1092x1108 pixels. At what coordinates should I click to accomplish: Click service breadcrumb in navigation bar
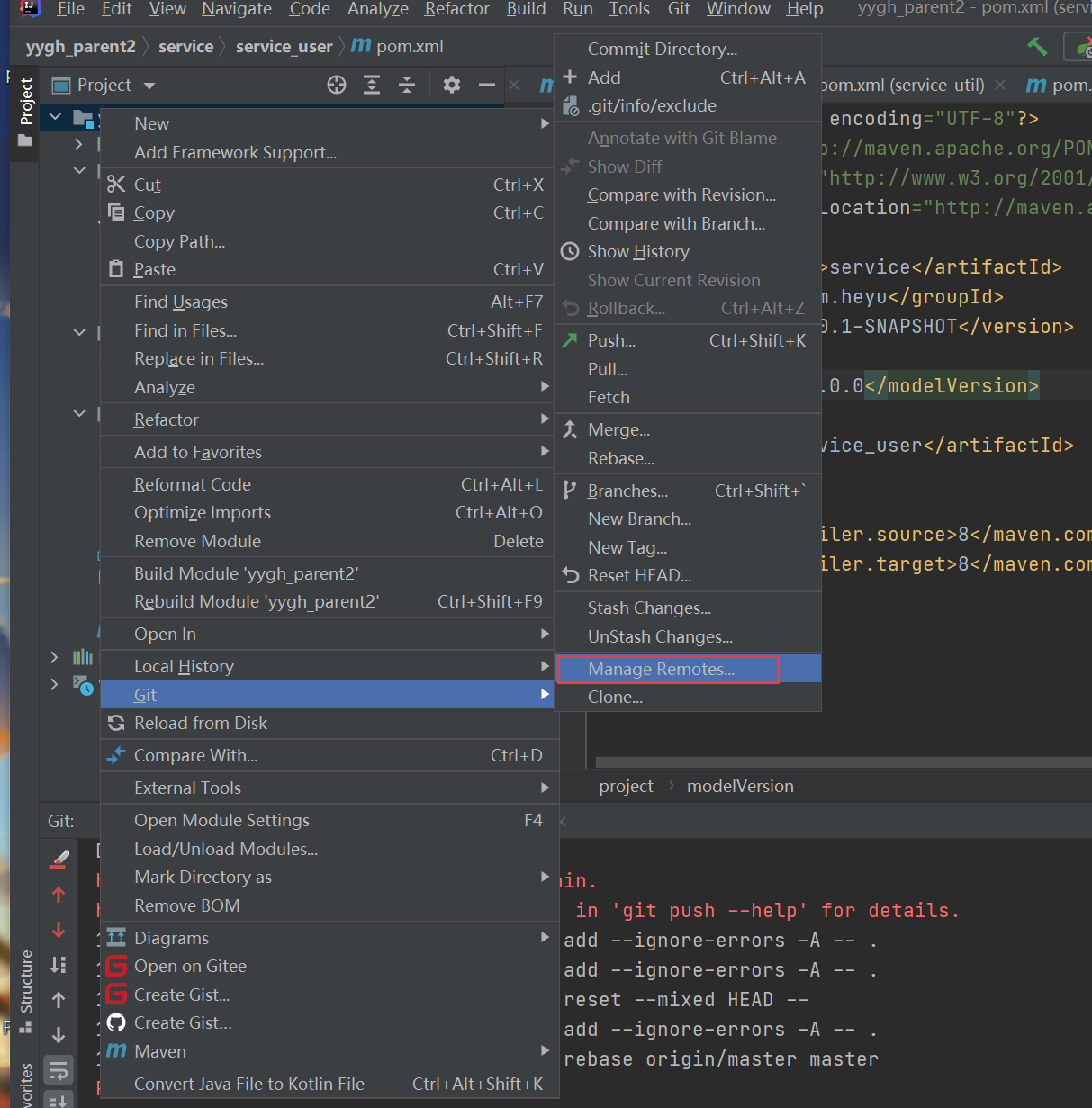pyautogui.click(x=186, y=46)
